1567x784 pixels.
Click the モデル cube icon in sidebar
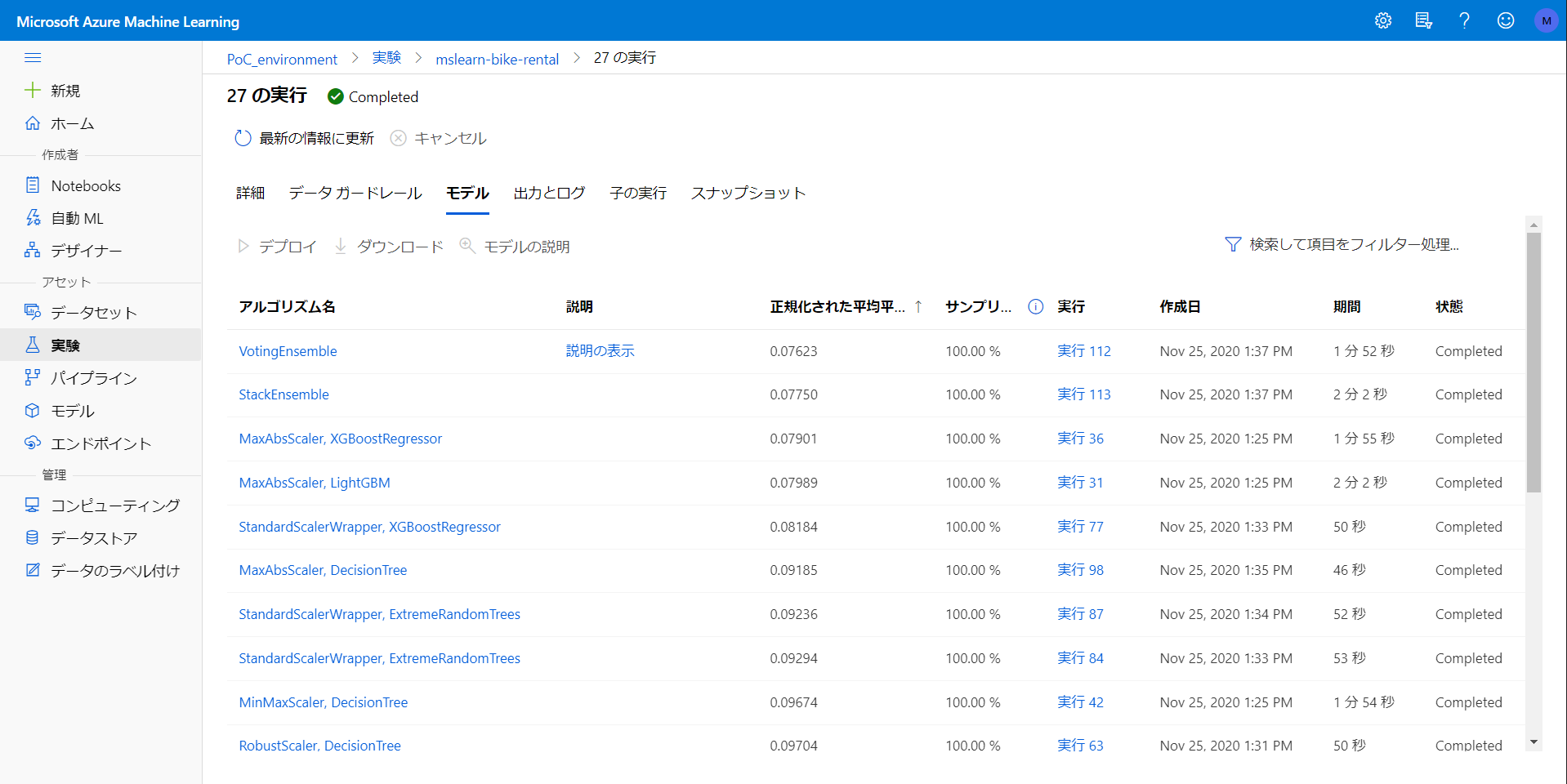point(33,410)
